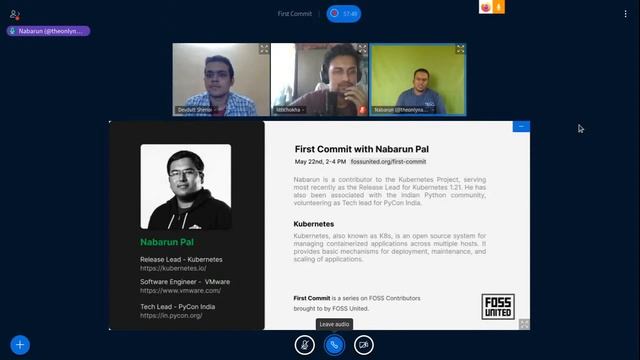Screen dimensions: 640x360
Task: Click the https://in.pycon.org/ link
Action: pos(171,316)
